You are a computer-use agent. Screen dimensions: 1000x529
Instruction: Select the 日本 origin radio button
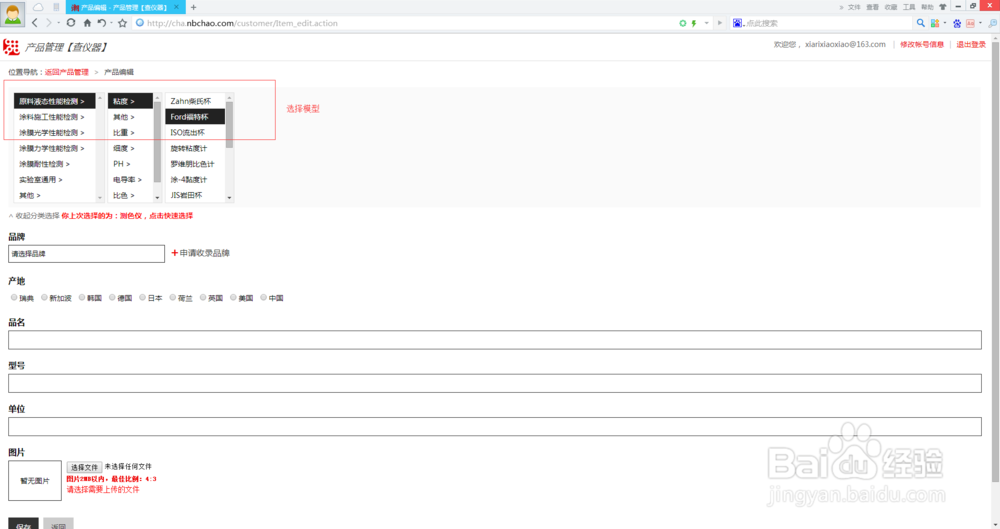[142, 297]
